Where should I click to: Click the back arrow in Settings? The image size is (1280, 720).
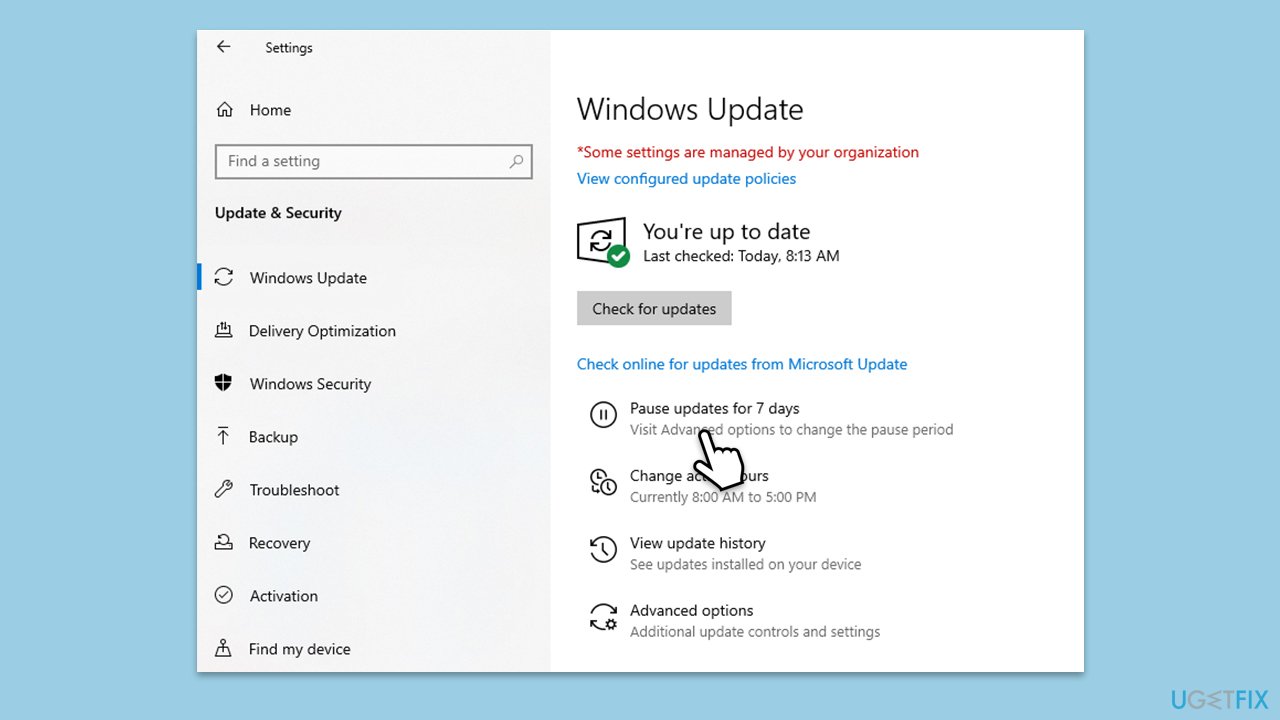click(x=223, y=47)
